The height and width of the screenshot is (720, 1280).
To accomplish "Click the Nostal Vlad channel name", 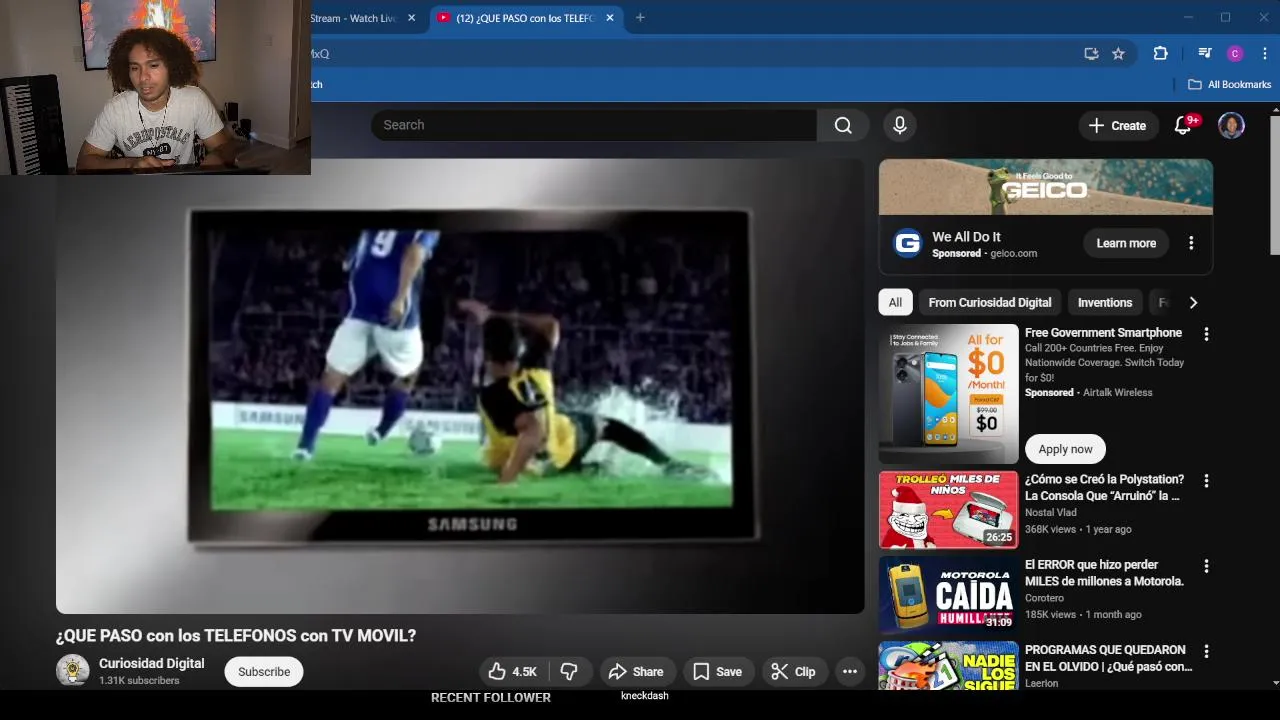I will click(x=1050, y=513).
